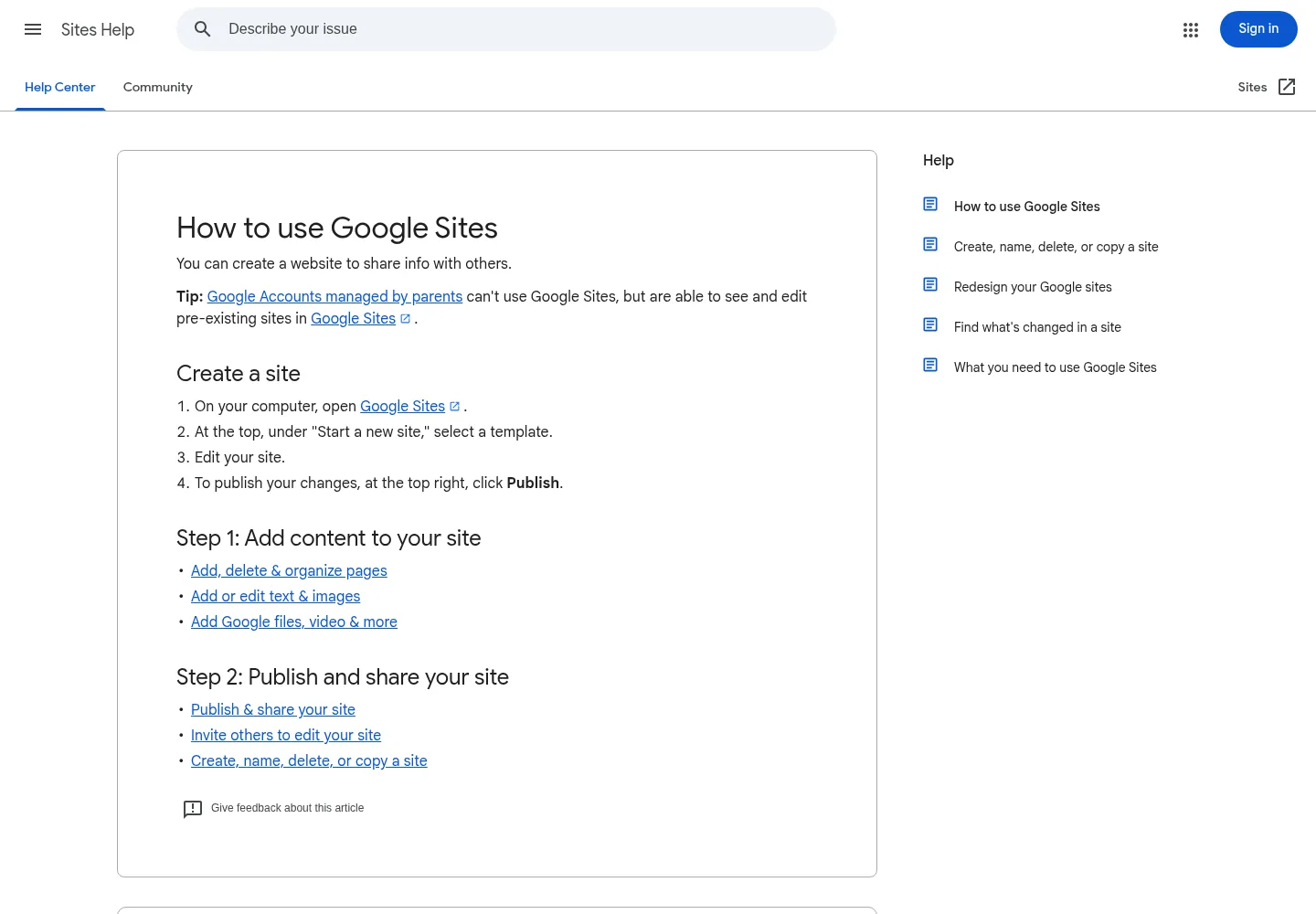Open Google Sites link in Create a site step 1
Image resolution: width=1316 pixels, height=914 pixels.
pos(402,406)
